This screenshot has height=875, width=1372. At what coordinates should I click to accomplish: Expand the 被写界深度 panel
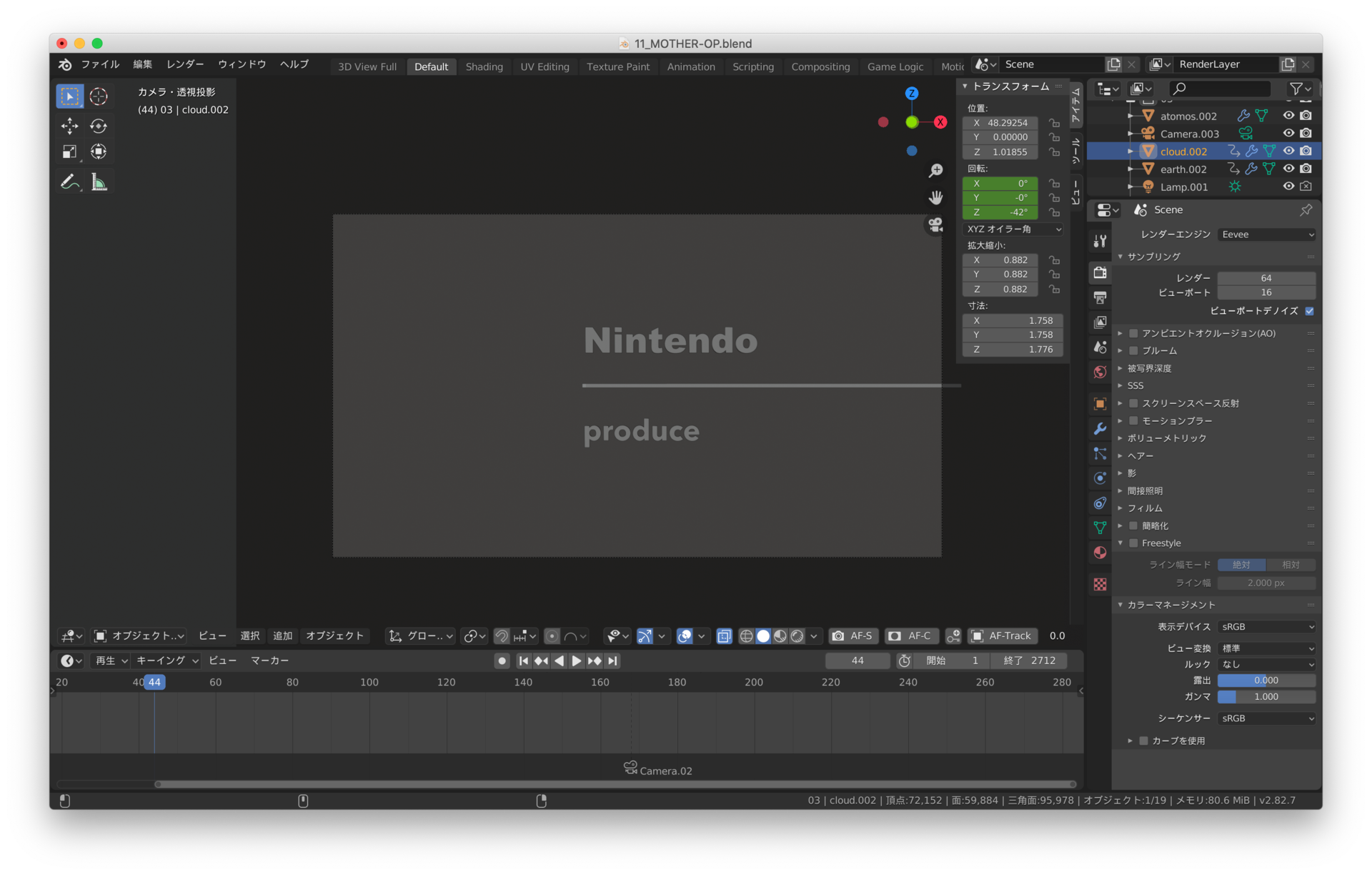(x=1149, y=368)
